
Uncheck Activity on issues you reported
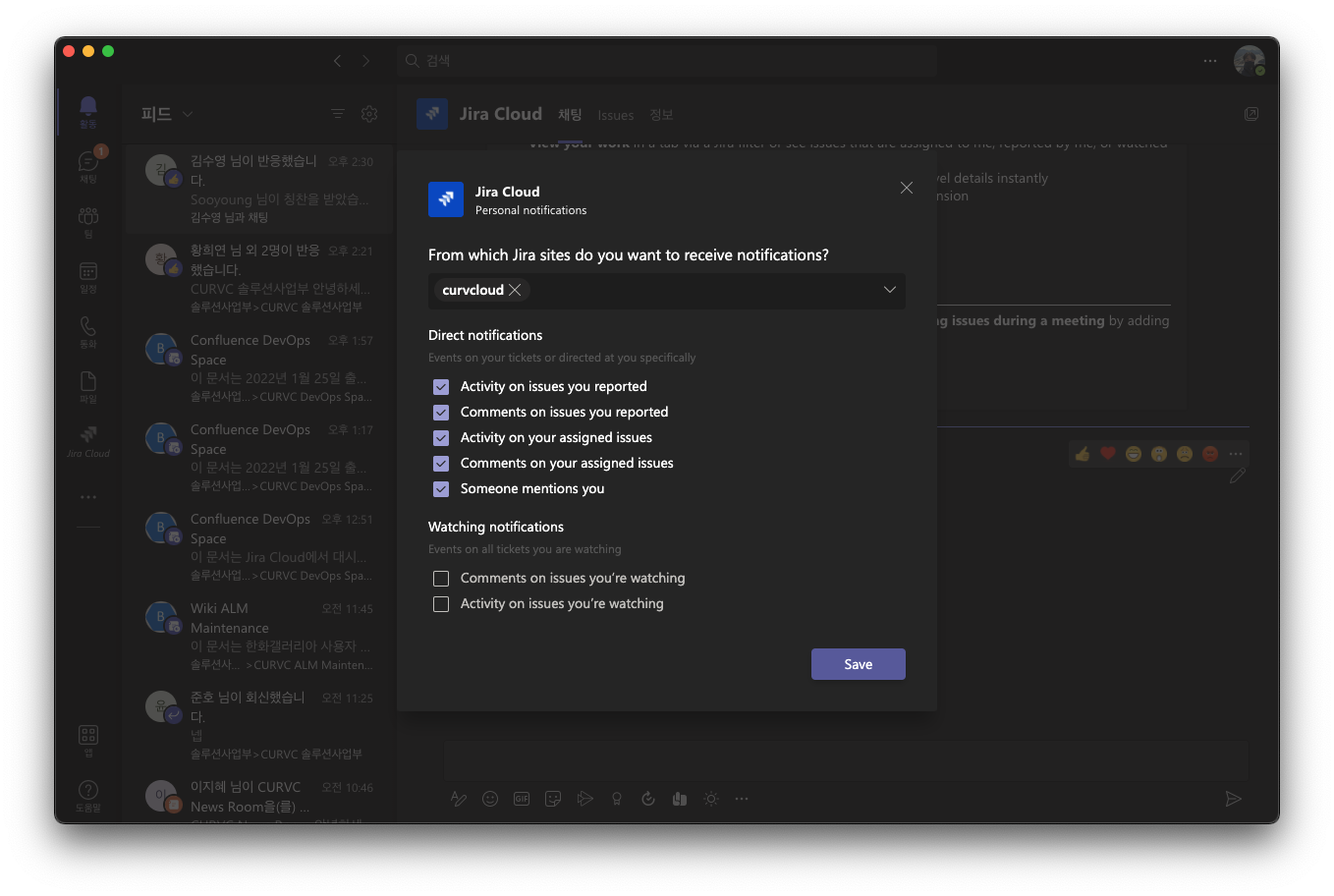click(441, 387)
